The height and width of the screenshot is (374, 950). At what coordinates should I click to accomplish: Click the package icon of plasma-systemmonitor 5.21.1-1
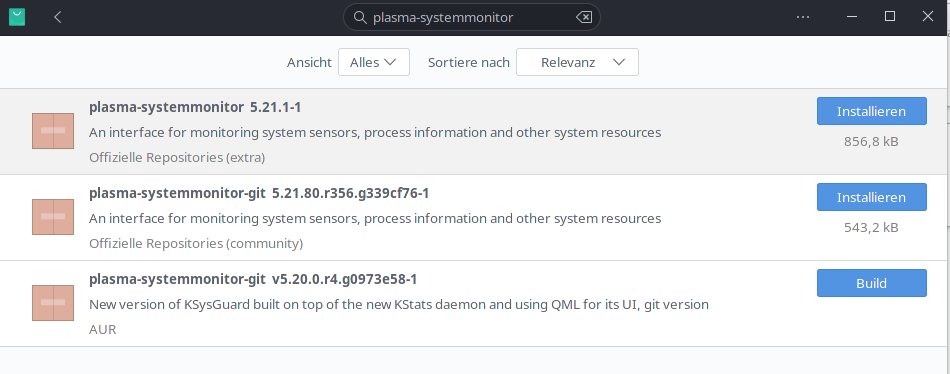click(53, 131)
